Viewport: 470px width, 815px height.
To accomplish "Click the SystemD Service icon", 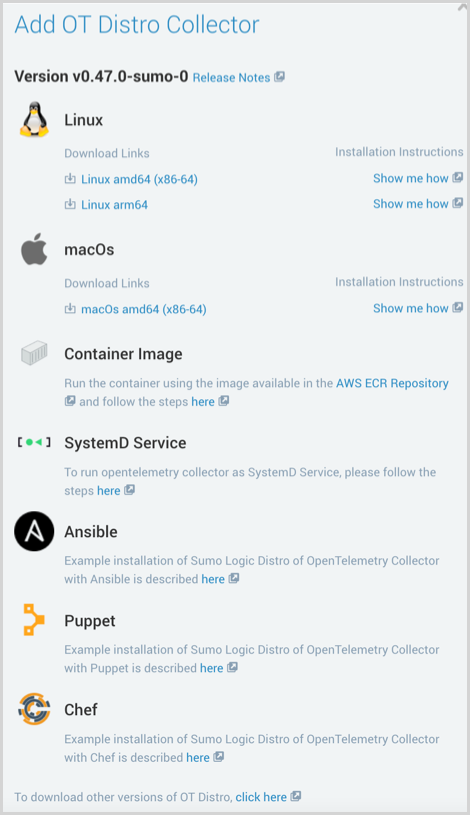I will point(34,442).
